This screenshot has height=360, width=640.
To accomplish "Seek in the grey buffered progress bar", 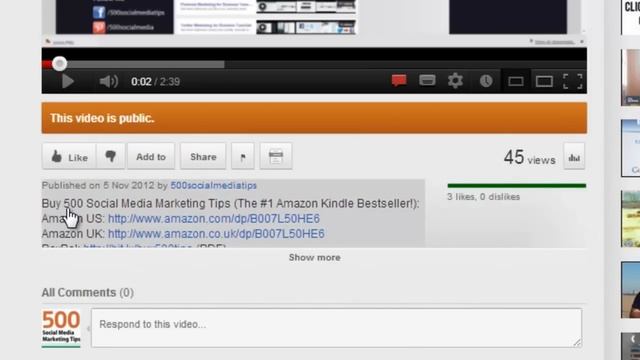I will (x=146, y=64).
